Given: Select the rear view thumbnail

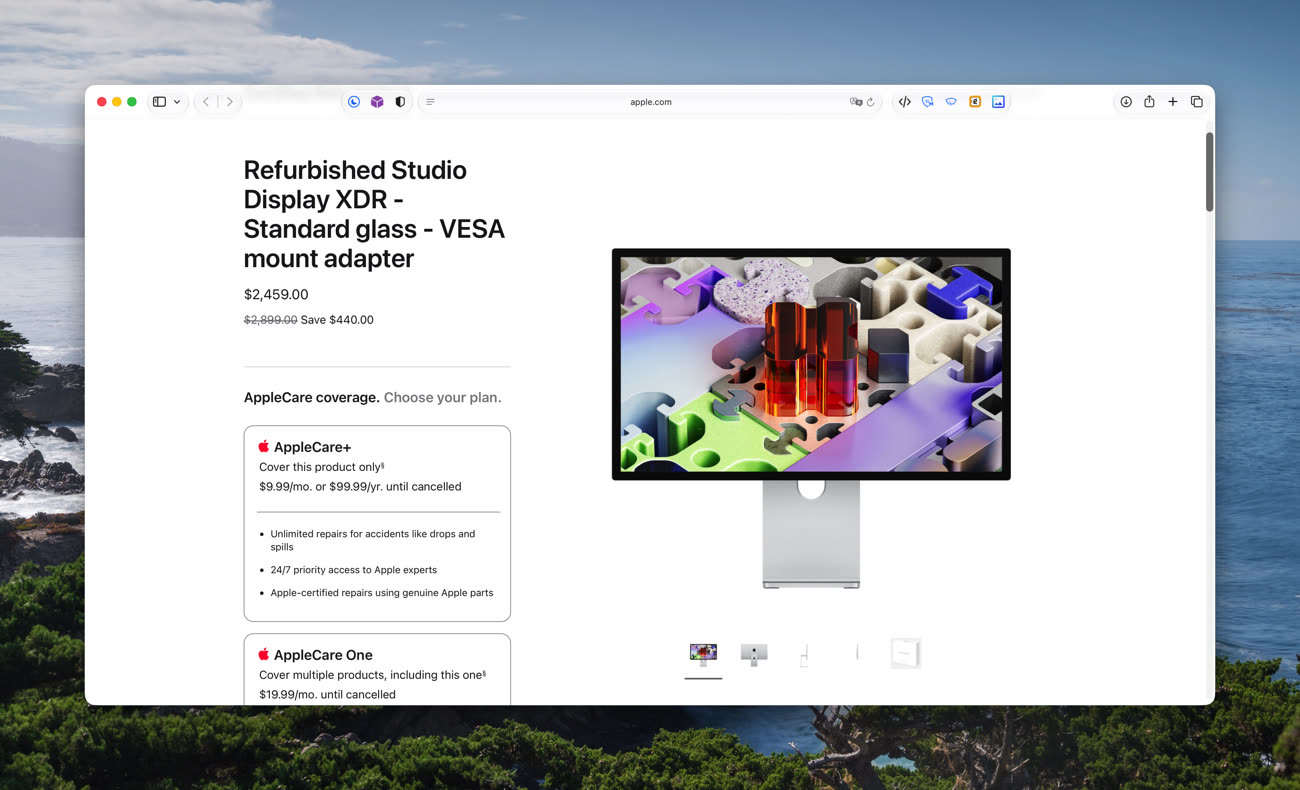Looking at the screenshot, I should pos(754,654).
